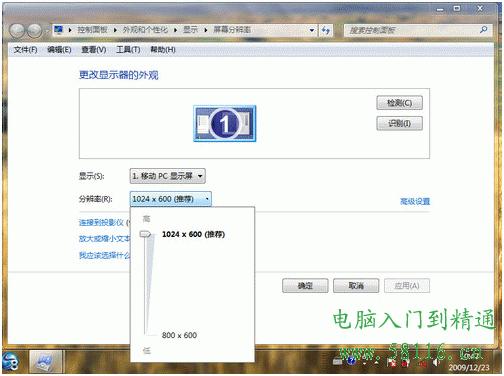504x376 pixels.
Task: Click the 取消 cancel button
Action: (356, 286)
